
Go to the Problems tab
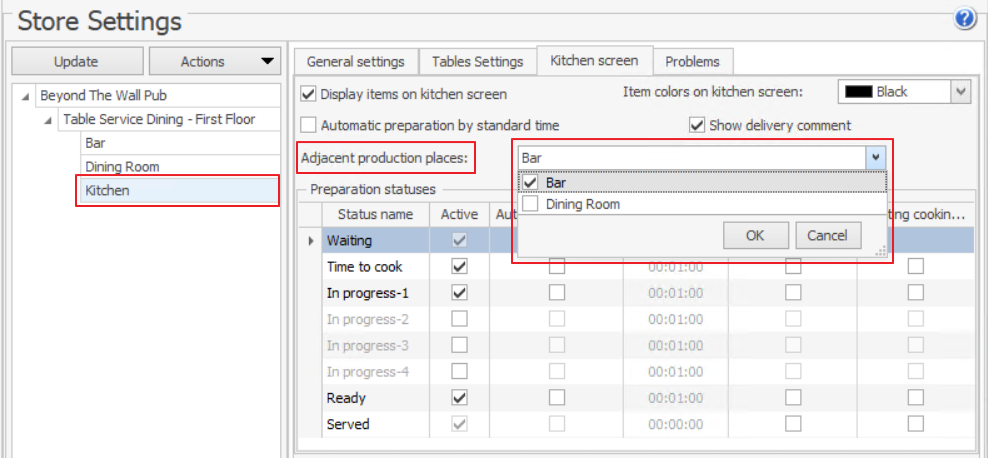[x=692, y=62]
